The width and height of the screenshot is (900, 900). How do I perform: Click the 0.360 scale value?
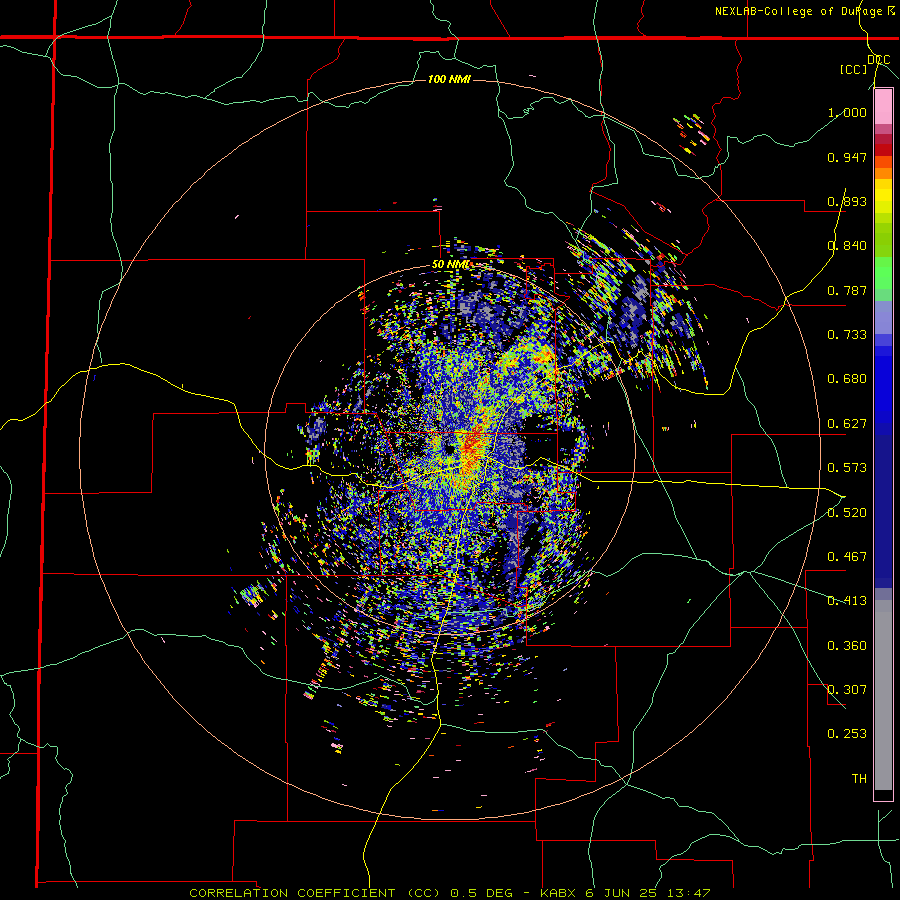click(847, 646)
